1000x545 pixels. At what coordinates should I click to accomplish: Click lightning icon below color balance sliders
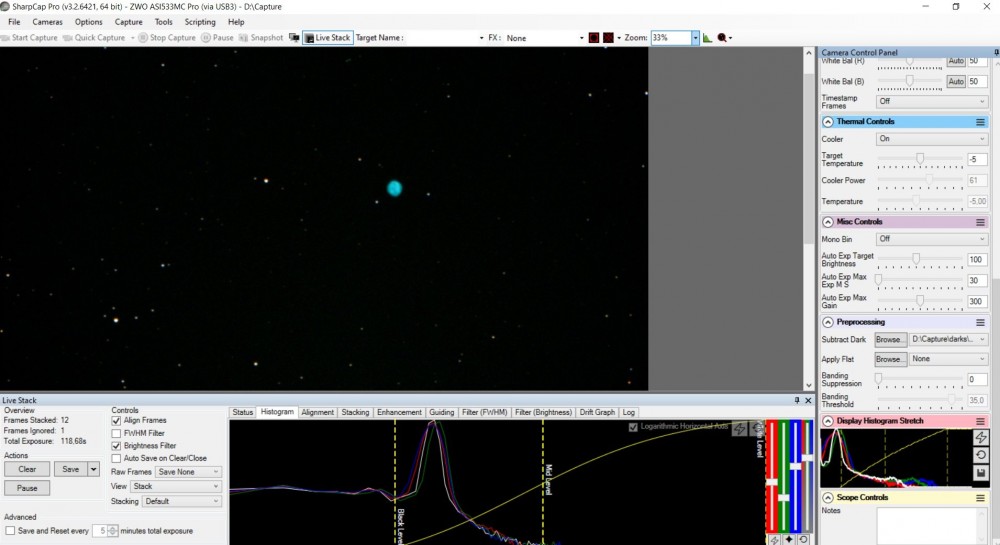[x=774, y=539]
